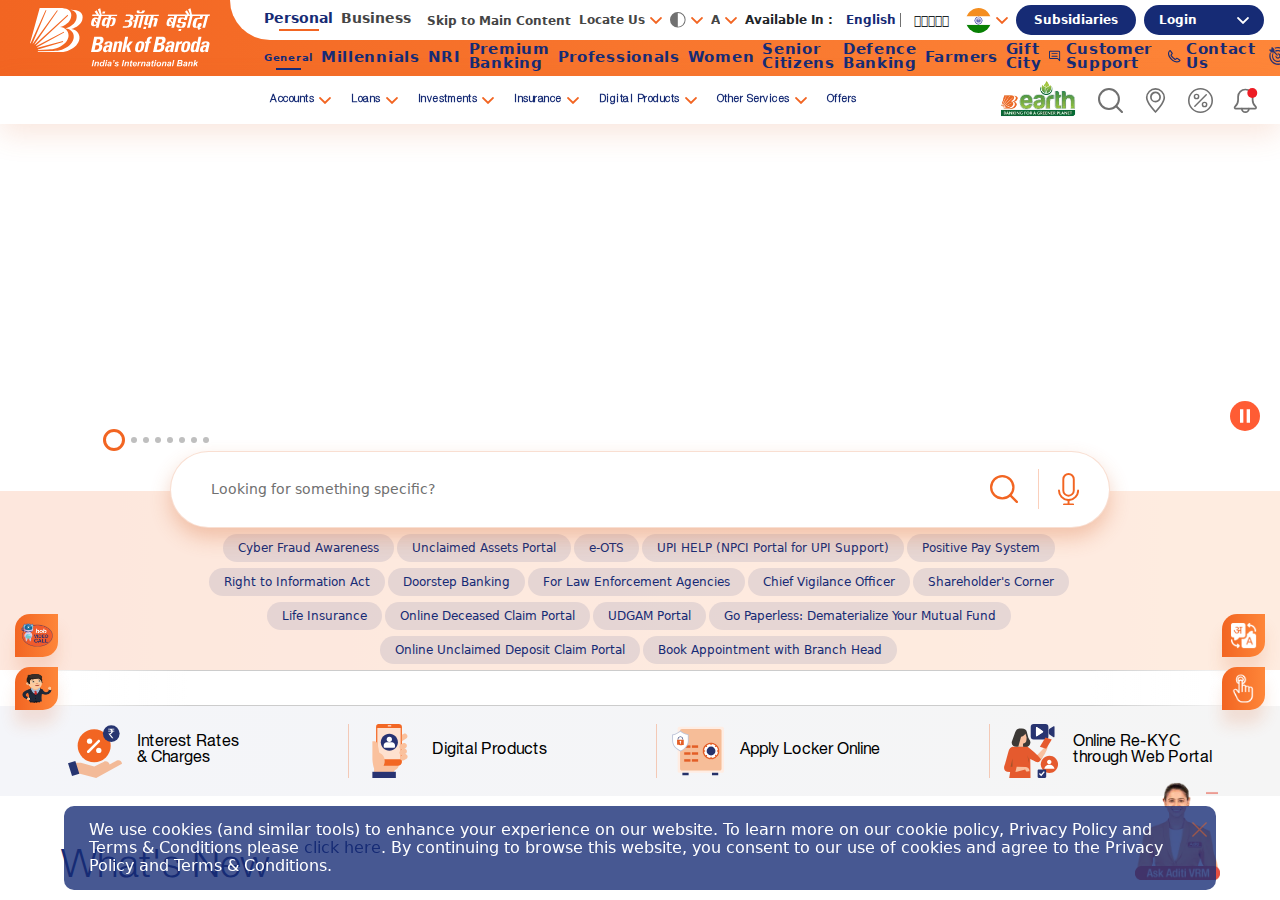Follow the cookie policy click here link
1280x900 pixels.
tap(342, 848)
